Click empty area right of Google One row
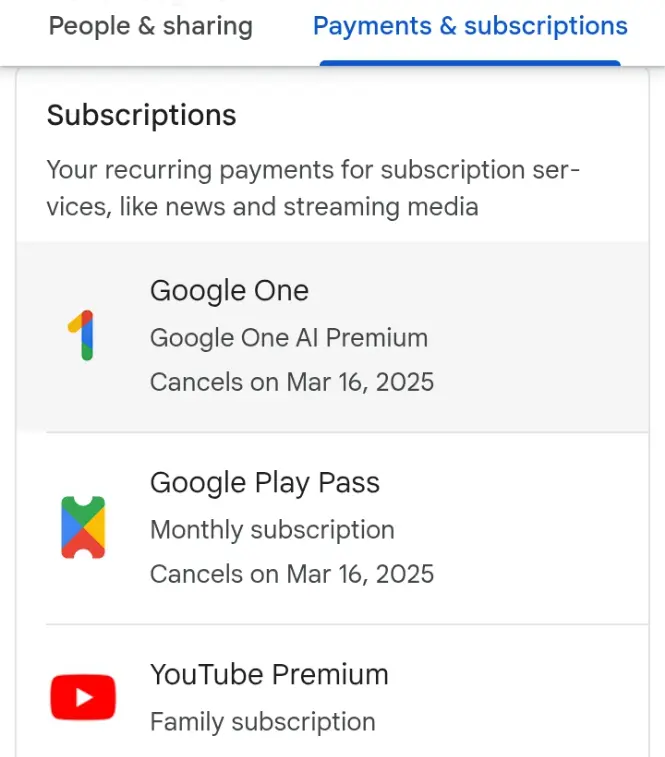The width and height of the screenshot is (665, 757). 541,336
